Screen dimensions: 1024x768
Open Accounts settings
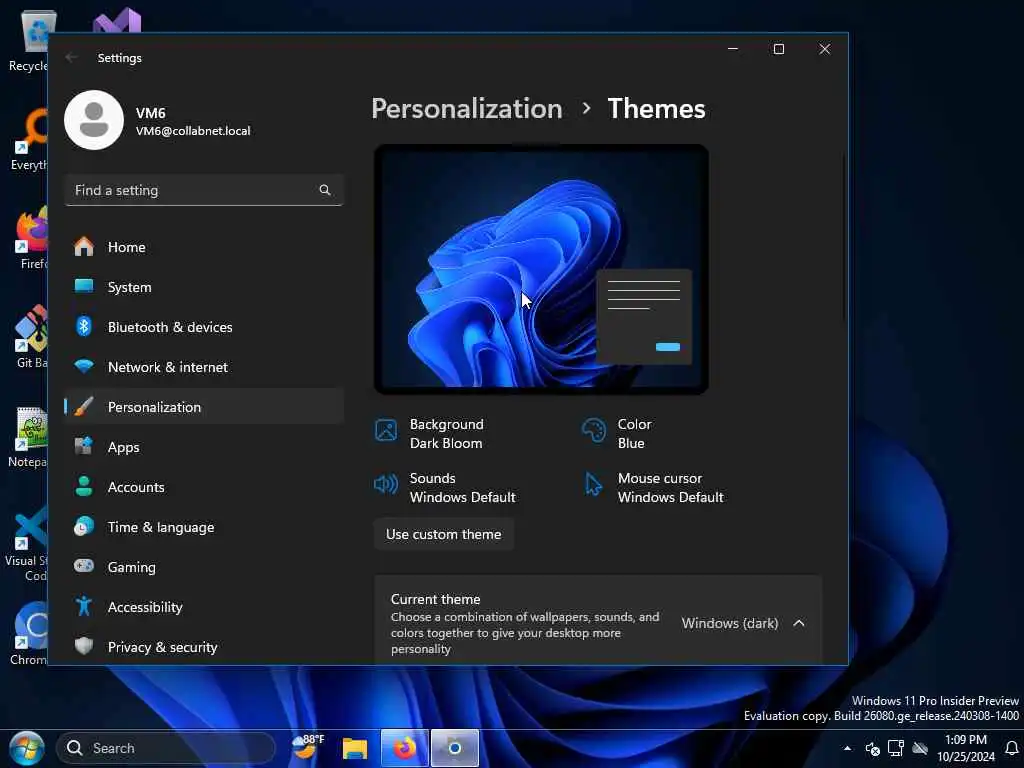click(x=204, y=487)
